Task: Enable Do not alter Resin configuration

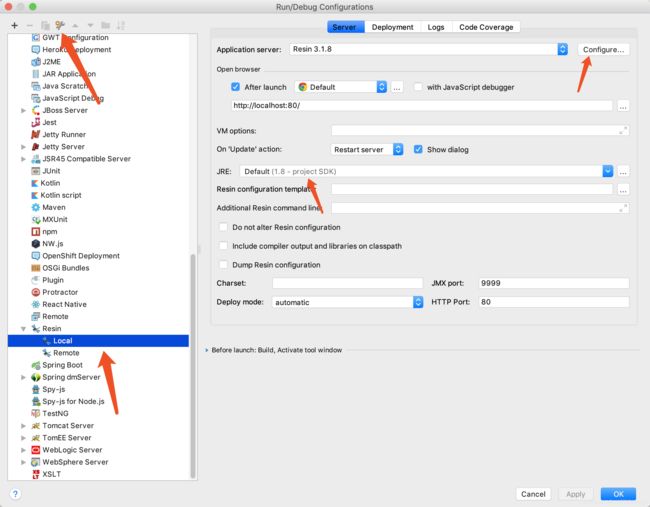Action: (223, 227)
